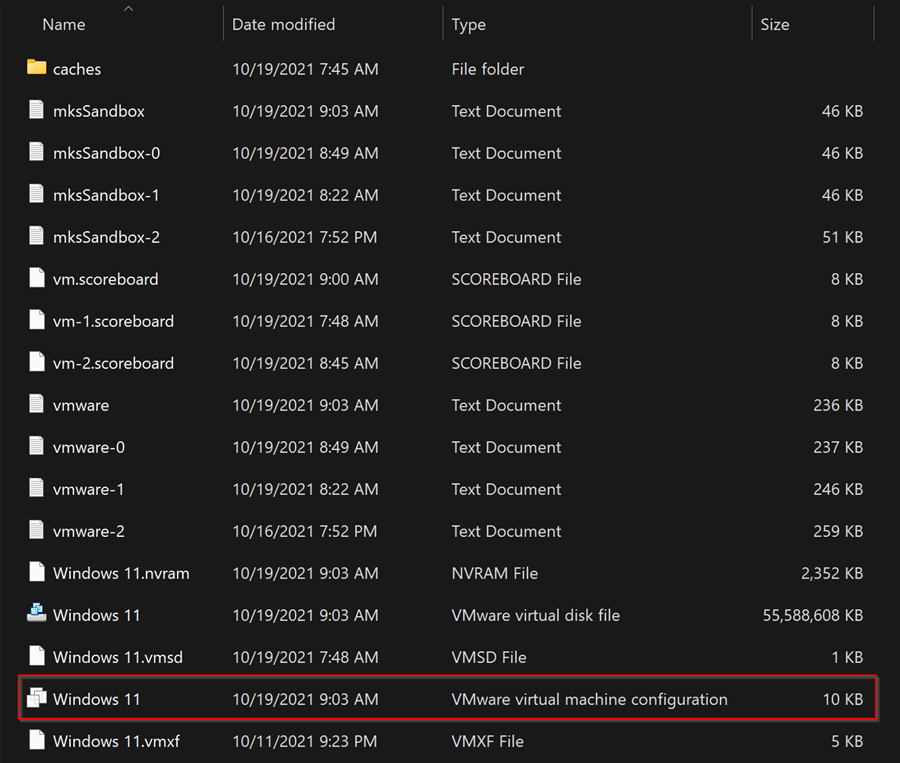
Task: Select the mksSandbox-0 file name
Action: click(106, 153)
